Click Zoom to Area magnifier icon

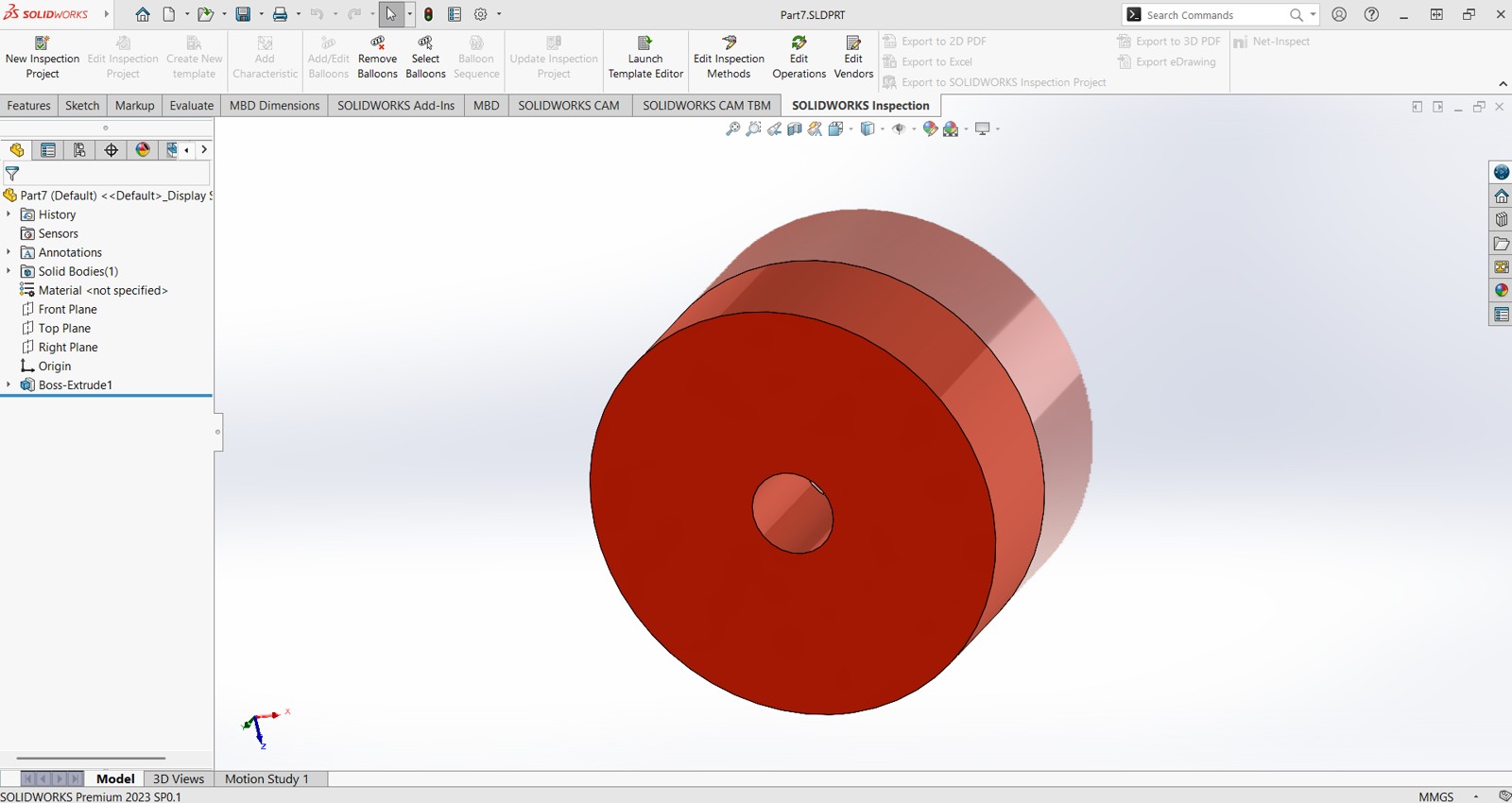point(753,129)
